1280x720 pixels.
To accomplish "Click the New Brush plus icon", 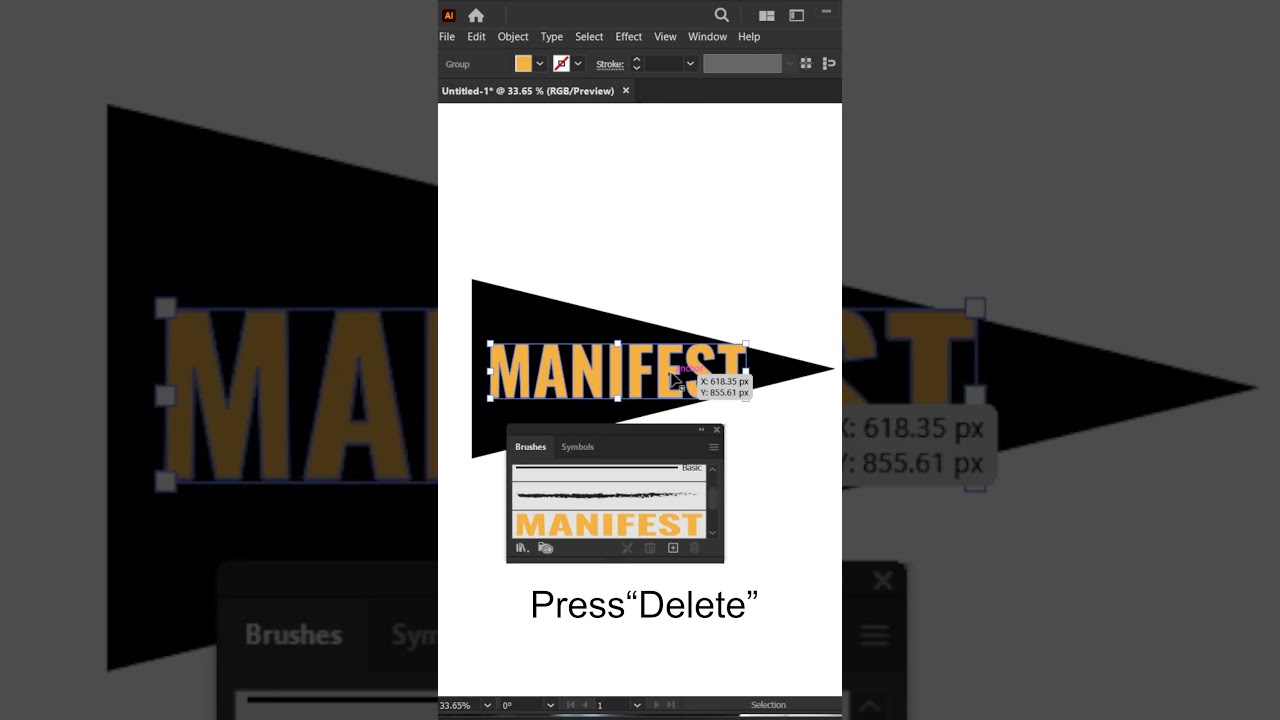I will [x=673, y=548].
